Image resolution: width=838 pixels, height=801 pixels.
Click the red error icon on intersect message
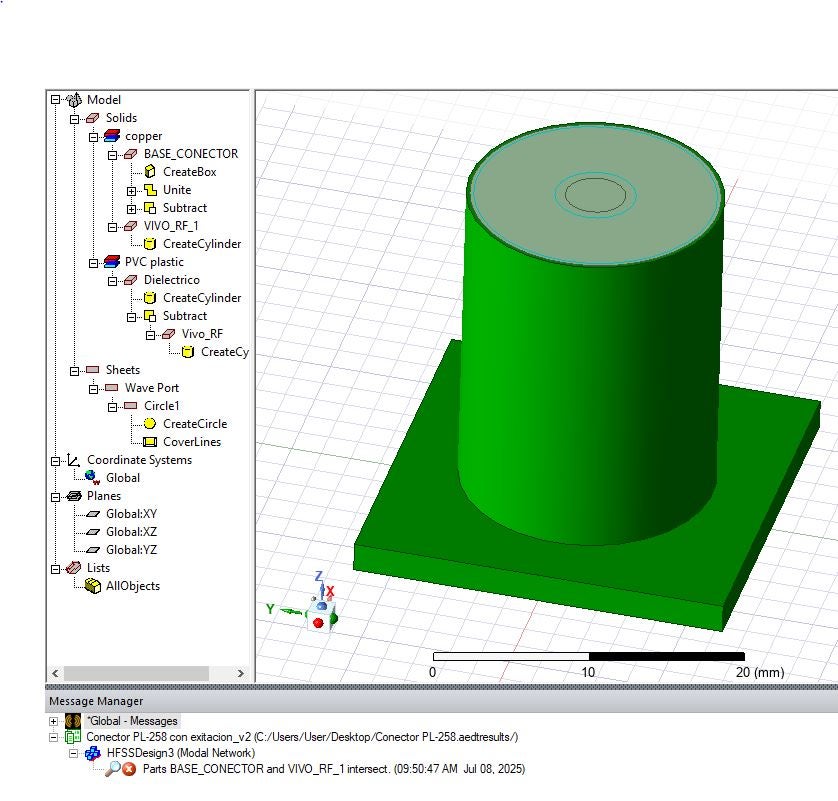pyautogui.click(x=129, y=769)
